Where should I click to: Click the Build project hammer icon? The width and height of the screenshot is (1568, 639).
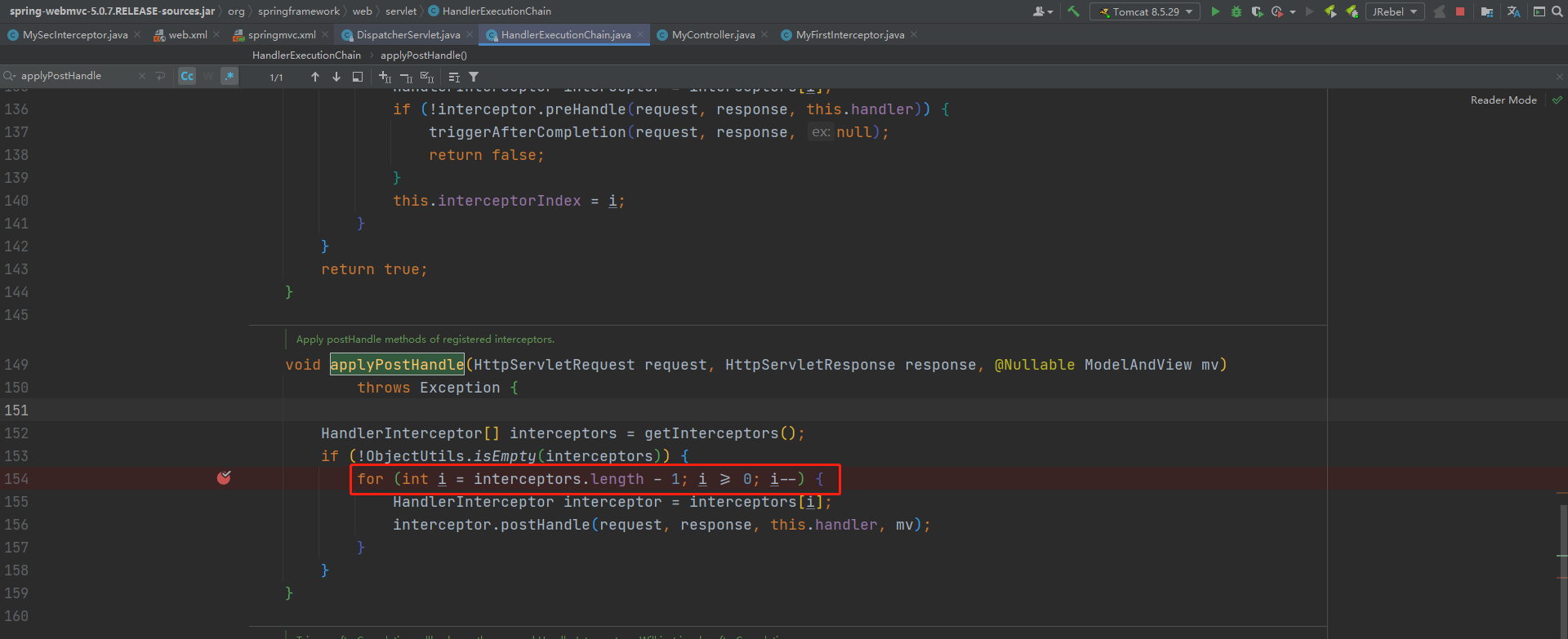tap(1073, 11)
